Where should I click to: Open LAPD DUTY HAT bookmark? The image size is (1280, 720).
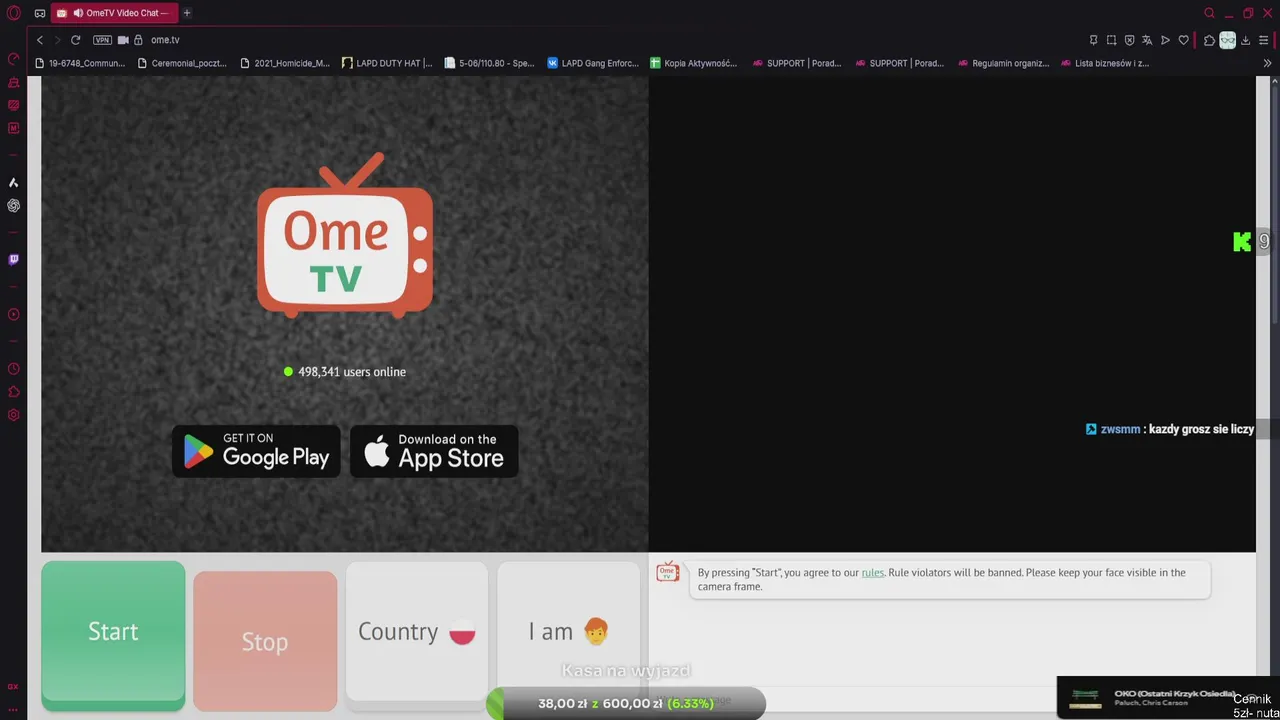click(387, 63)
